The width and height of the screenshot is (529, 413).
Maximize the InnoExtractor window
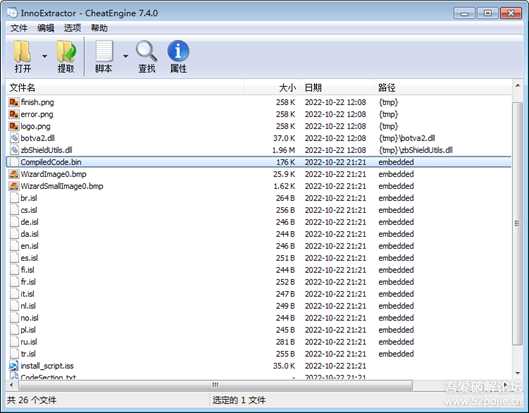(488, 13)
